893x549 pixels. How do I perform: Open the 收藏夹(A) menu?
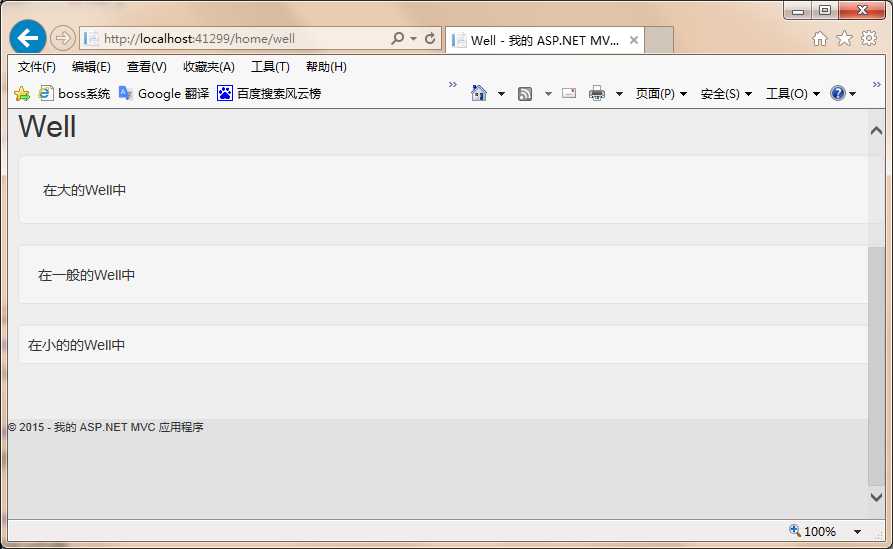click(208, 67)
